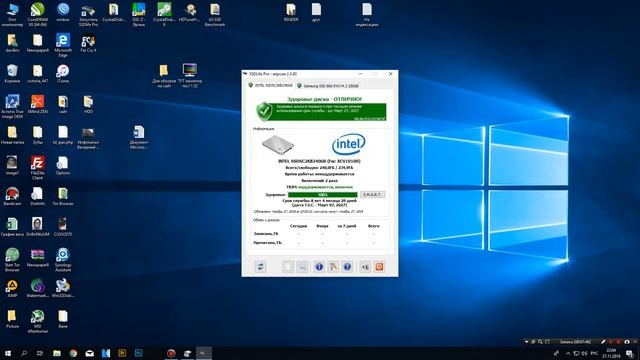
Task: Select the Picture folder on desktop
Action: 12,319
